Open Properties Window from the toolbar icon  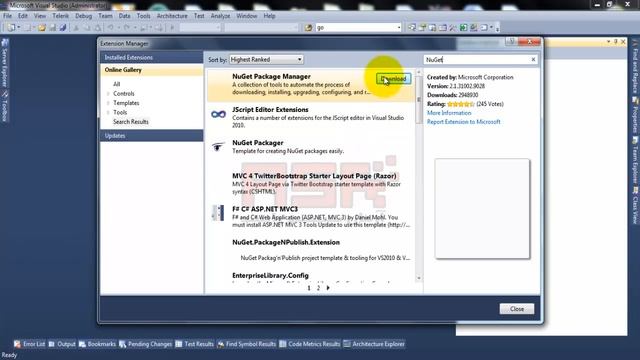(422, 28)
